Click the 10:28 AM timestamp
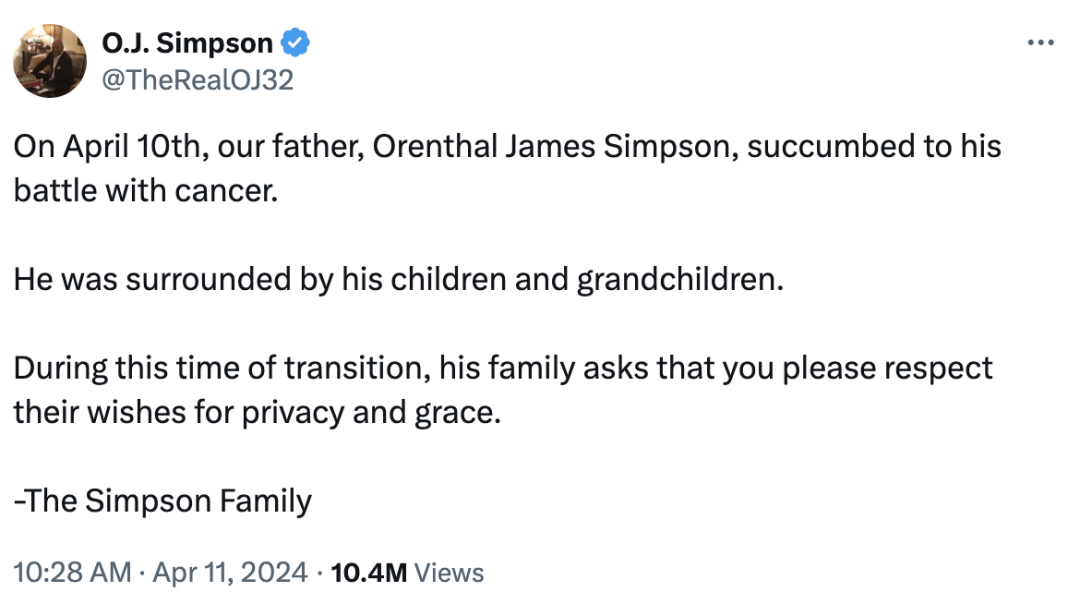Image resolution: width=1080 pixels, height=604 pixels. 72,573
